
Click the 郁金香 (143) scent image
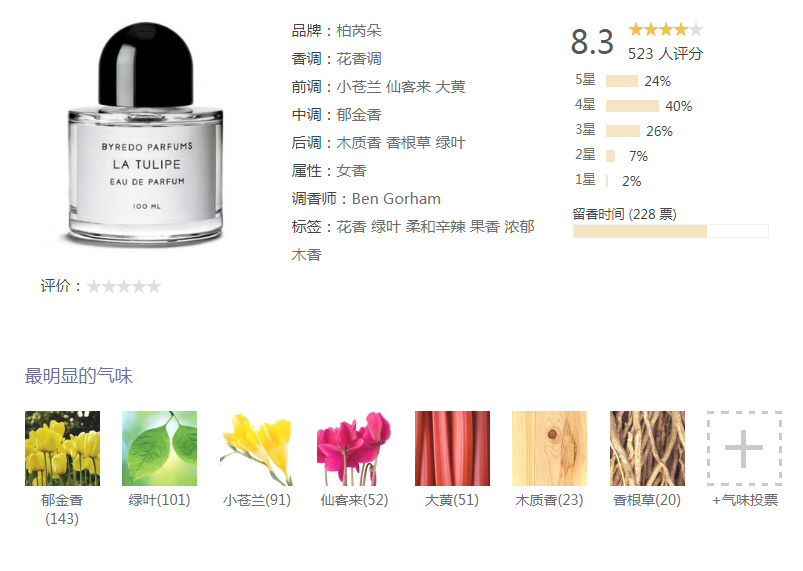pyautogui.click(x=62, y=448)
